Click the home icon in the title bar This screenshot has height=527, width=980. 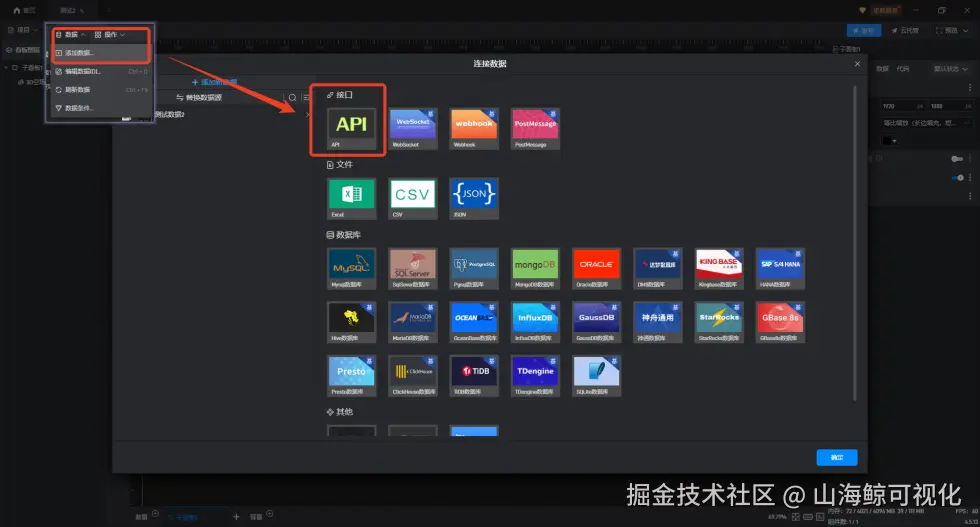[x=17, y=10]
